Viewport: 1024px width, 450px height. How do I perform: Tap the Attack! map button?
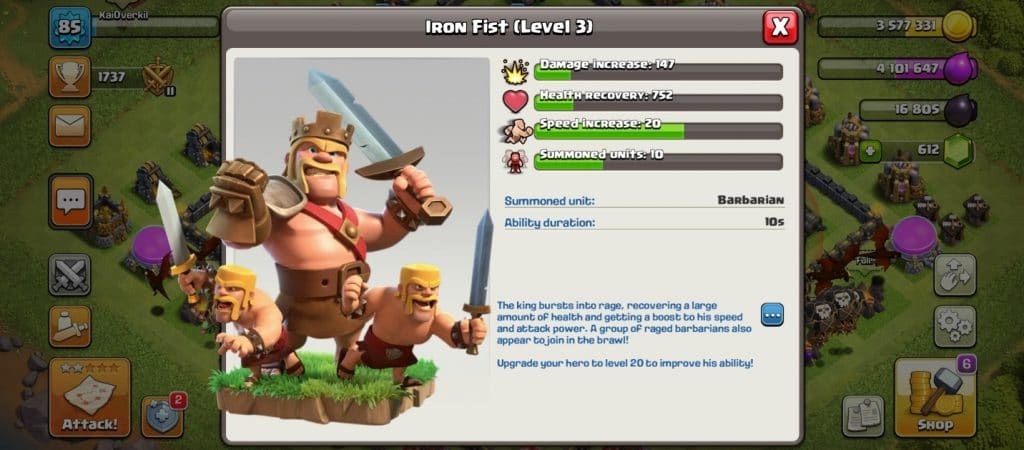click(89, 397)
